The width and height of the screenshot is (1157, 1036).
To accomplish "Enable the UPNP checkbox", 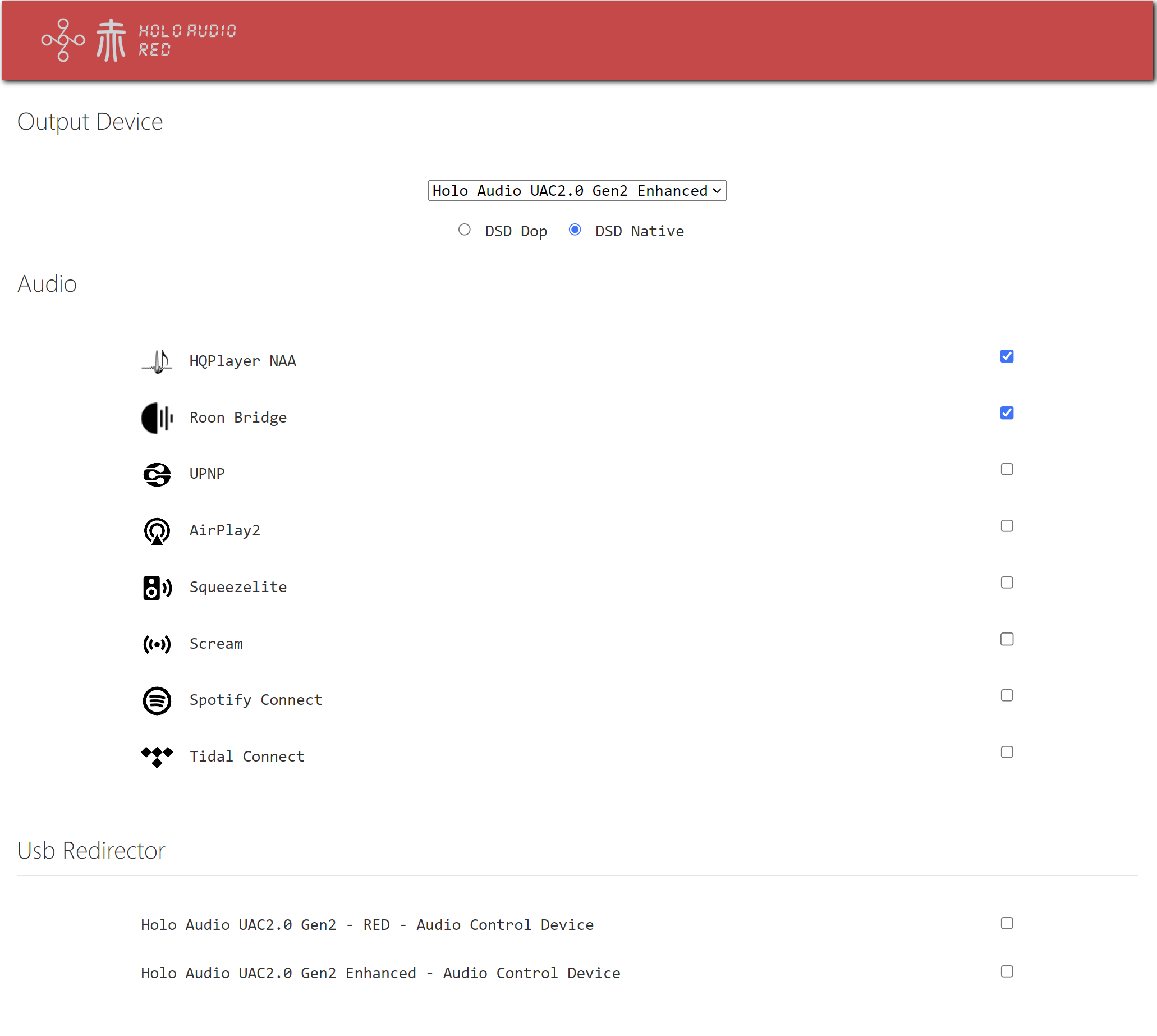I will 1006,469.
